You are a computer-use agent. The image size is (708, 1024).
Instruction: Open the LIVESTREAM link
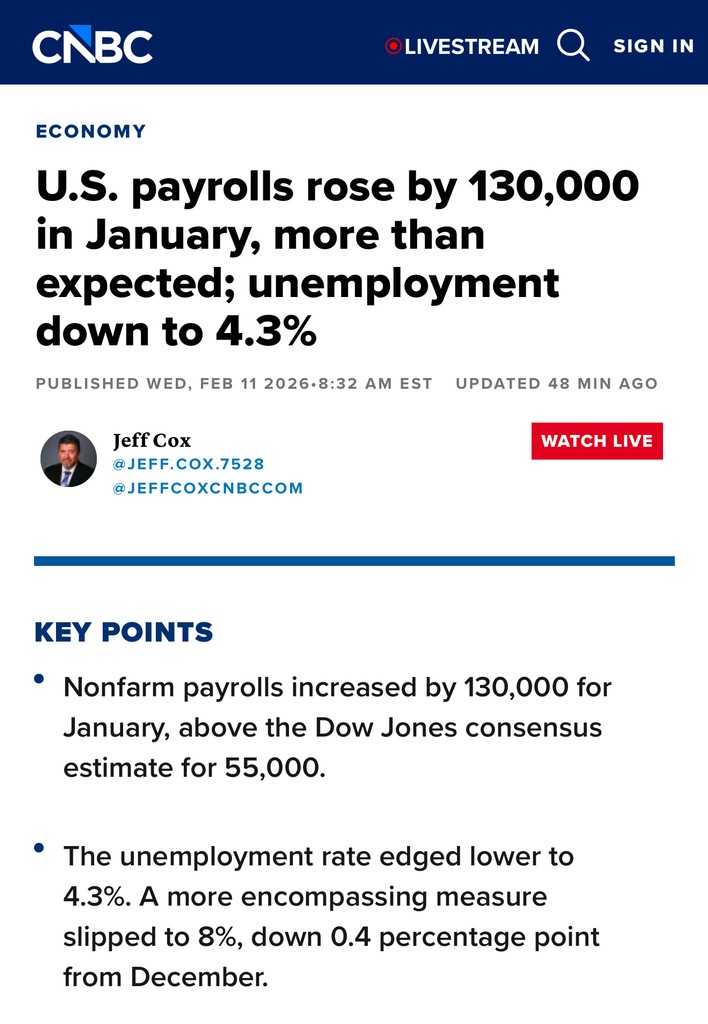pos(471,46)
